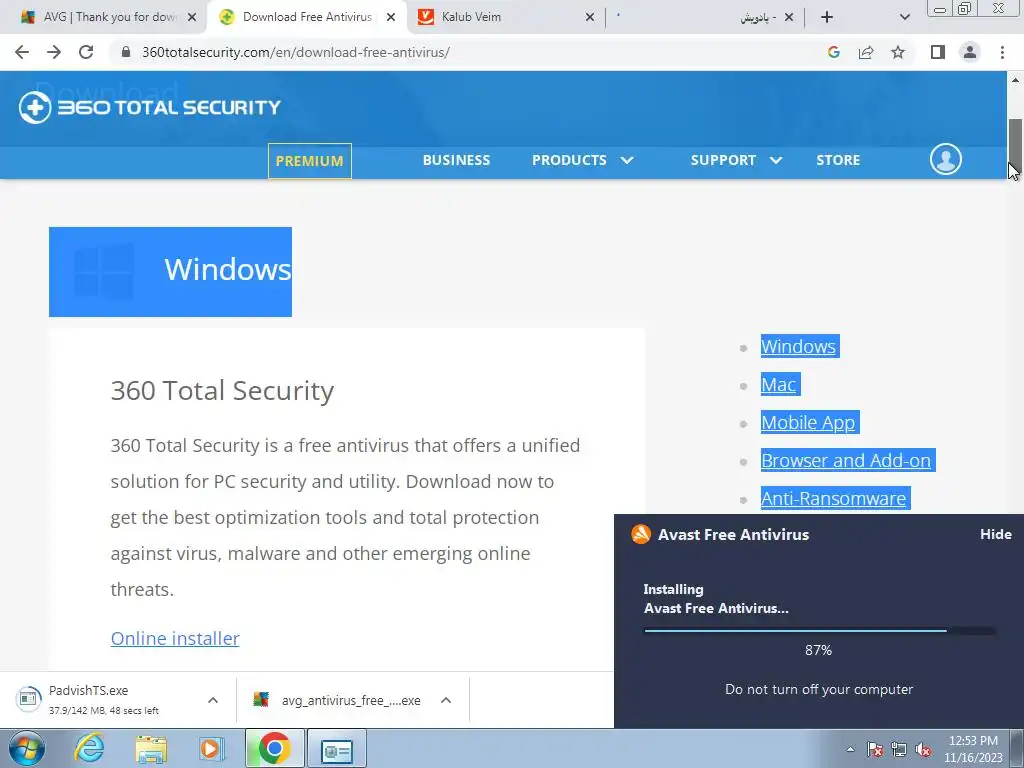This screenshot has width=1024, height=768.
Task: Open a new browser tab
Action: (x=827, y=18)
